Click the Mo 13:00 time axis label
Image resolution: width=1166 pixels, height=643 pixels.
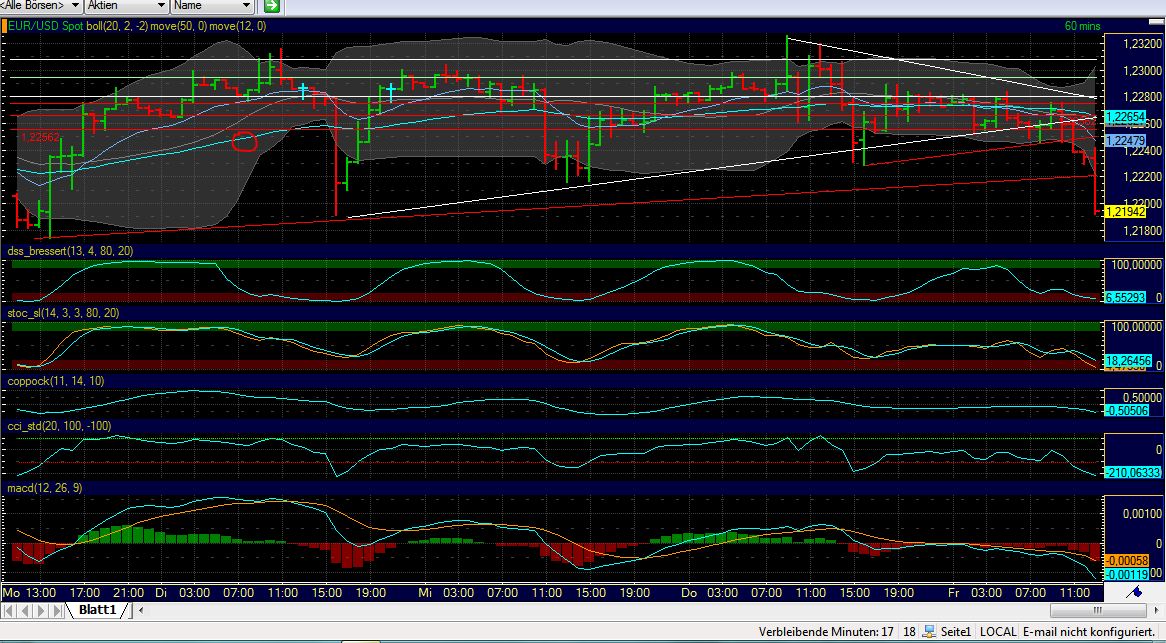click(29, 593)
